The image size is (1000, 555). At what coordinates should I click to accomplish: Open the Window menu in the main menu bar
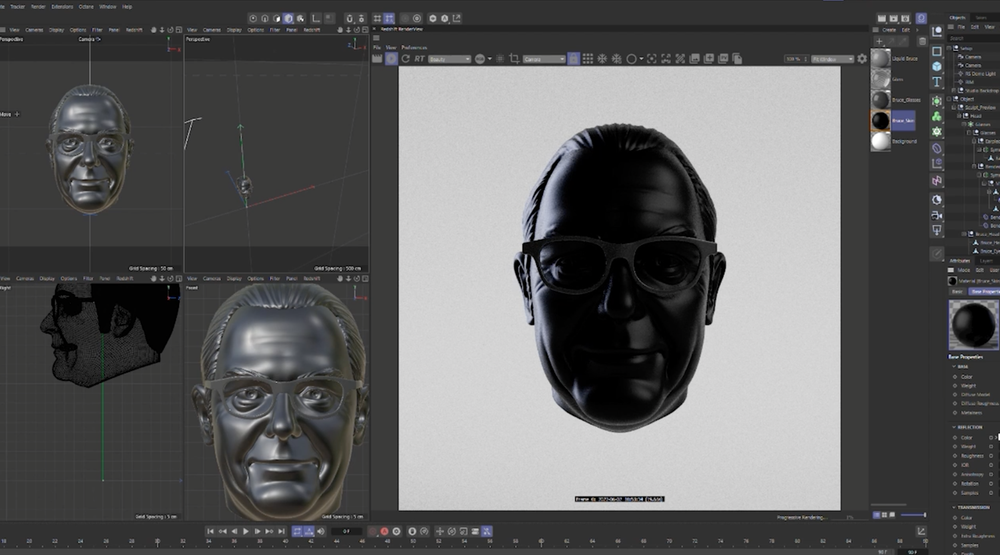(x=108, y=6)
